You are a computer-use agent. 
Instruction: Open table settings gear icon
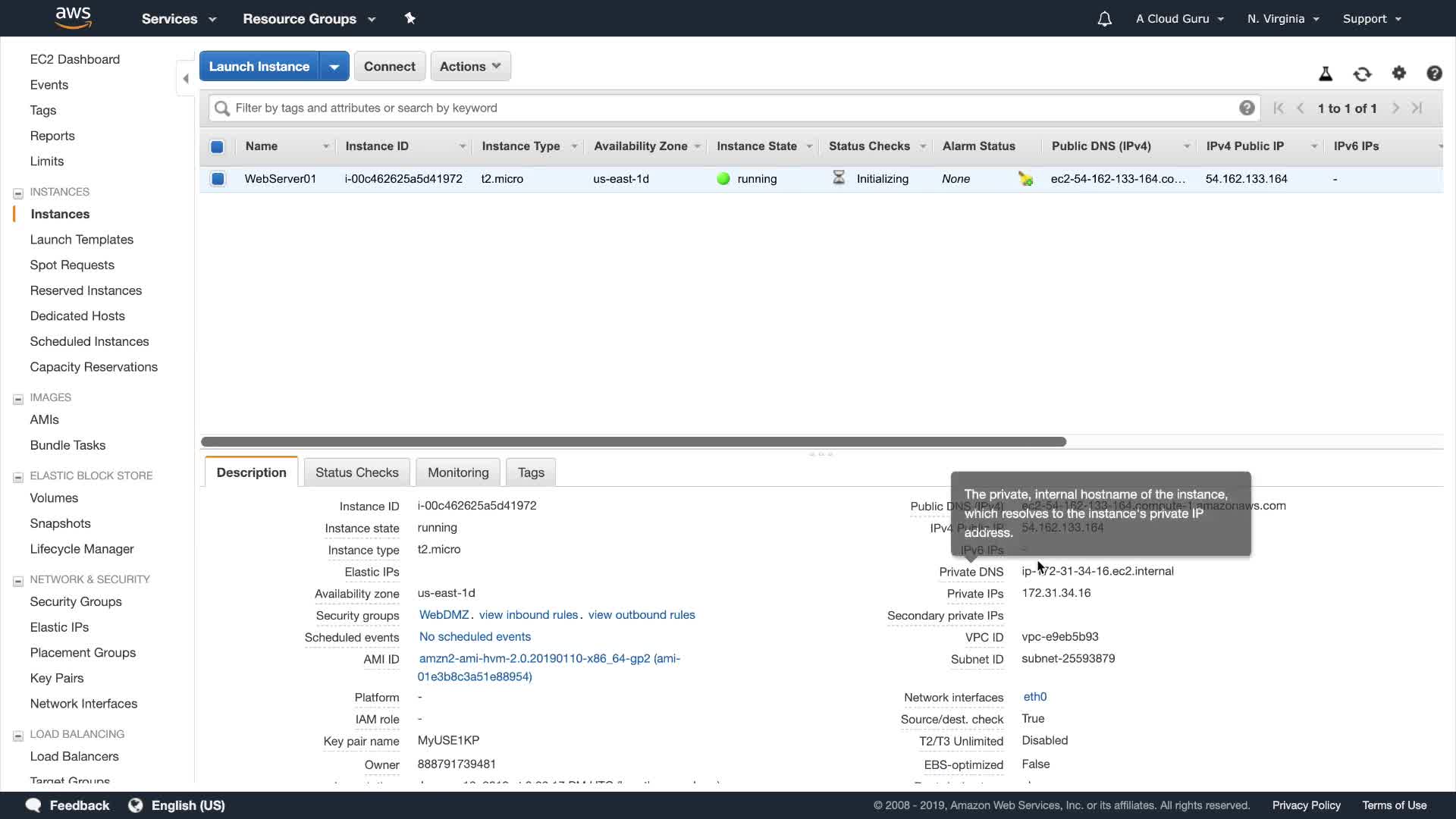(1399, 73)
